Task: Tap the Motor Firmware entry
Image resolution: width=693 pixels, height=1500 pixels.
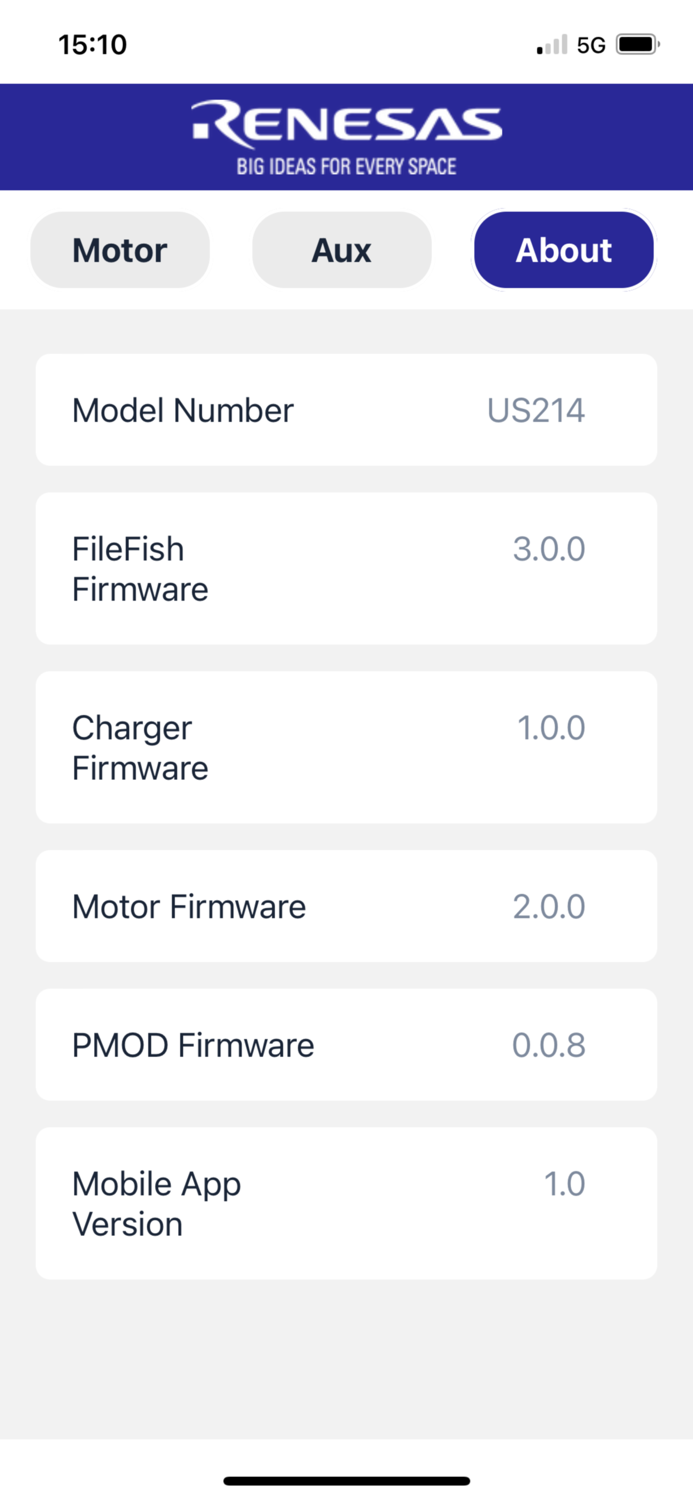Action: (346, 906)
